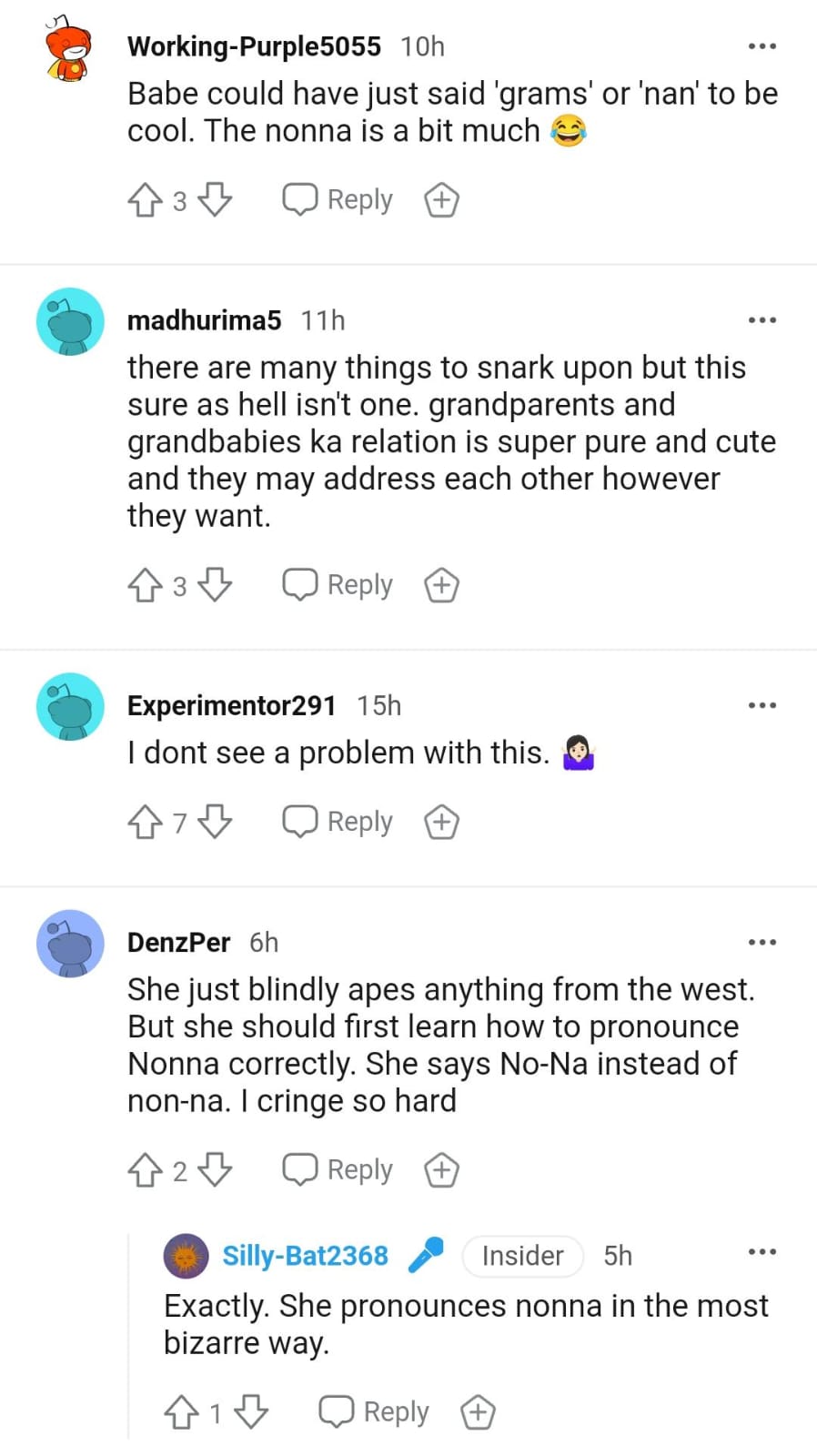Give award on Working-Purple5055's comment
The width and height of the screenshot is (817, 1456).
pos(441,200)
